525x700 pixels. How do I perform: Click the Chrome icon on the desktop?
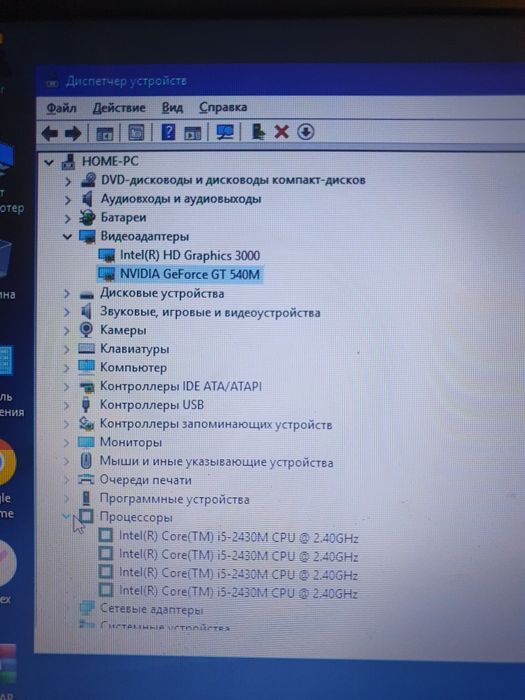click(6, 463)
